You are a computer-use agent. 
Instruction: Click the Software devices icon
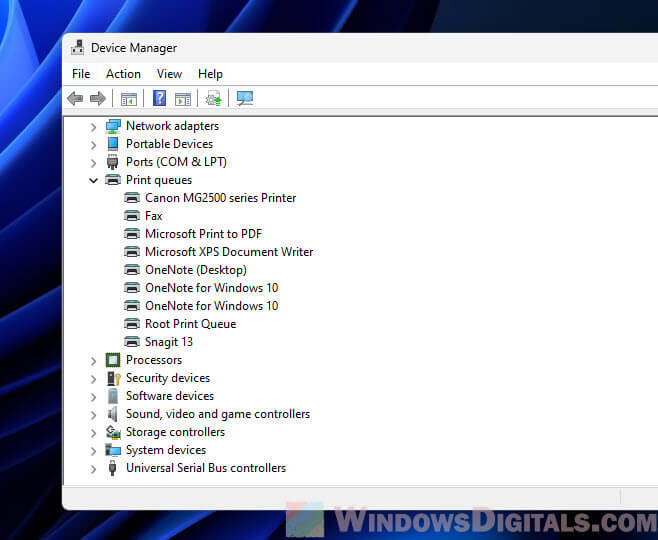113,396
